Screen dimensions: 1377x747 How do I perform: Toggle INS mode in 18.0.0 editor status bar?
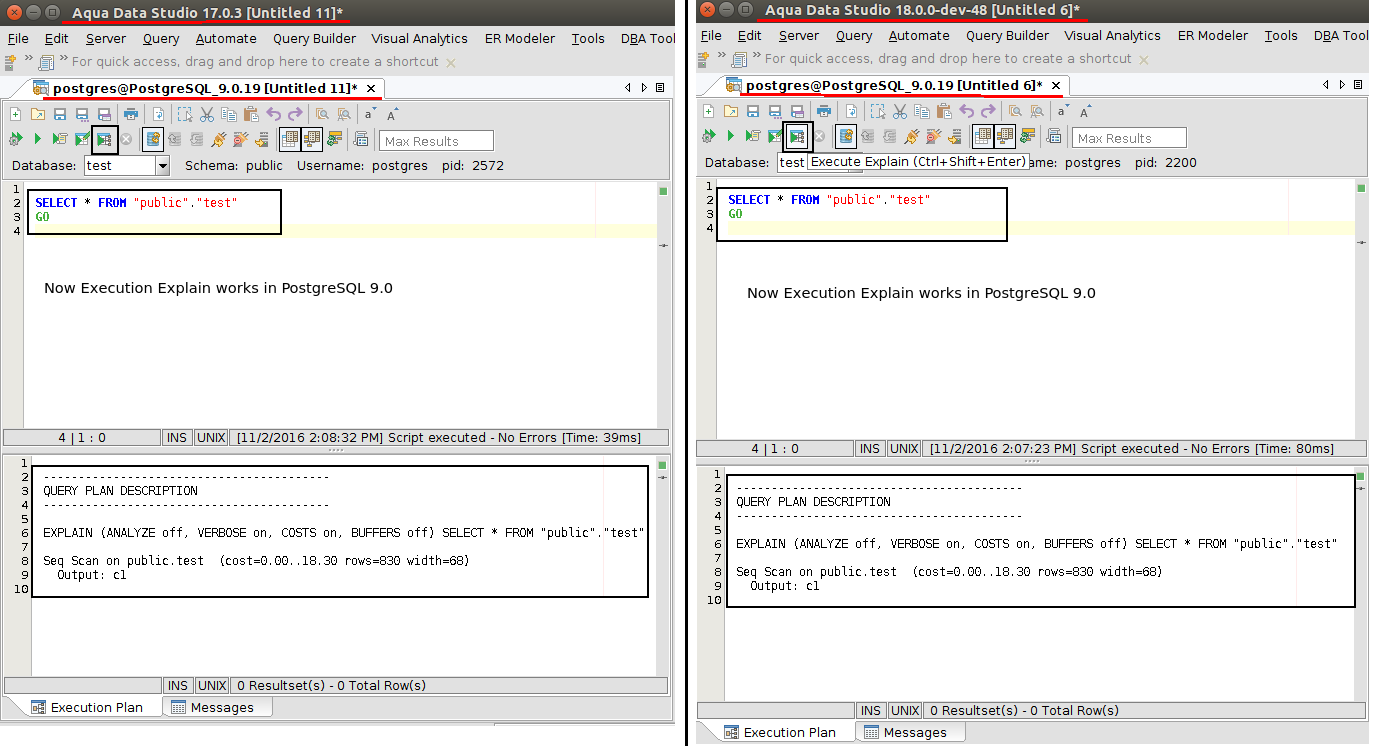point(870,449)
